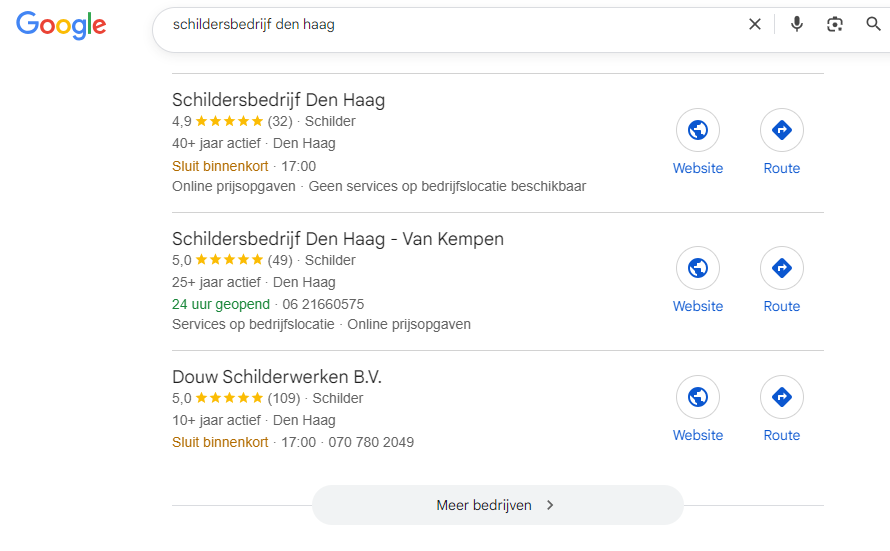Start voice search with microphone

point(797,24)
